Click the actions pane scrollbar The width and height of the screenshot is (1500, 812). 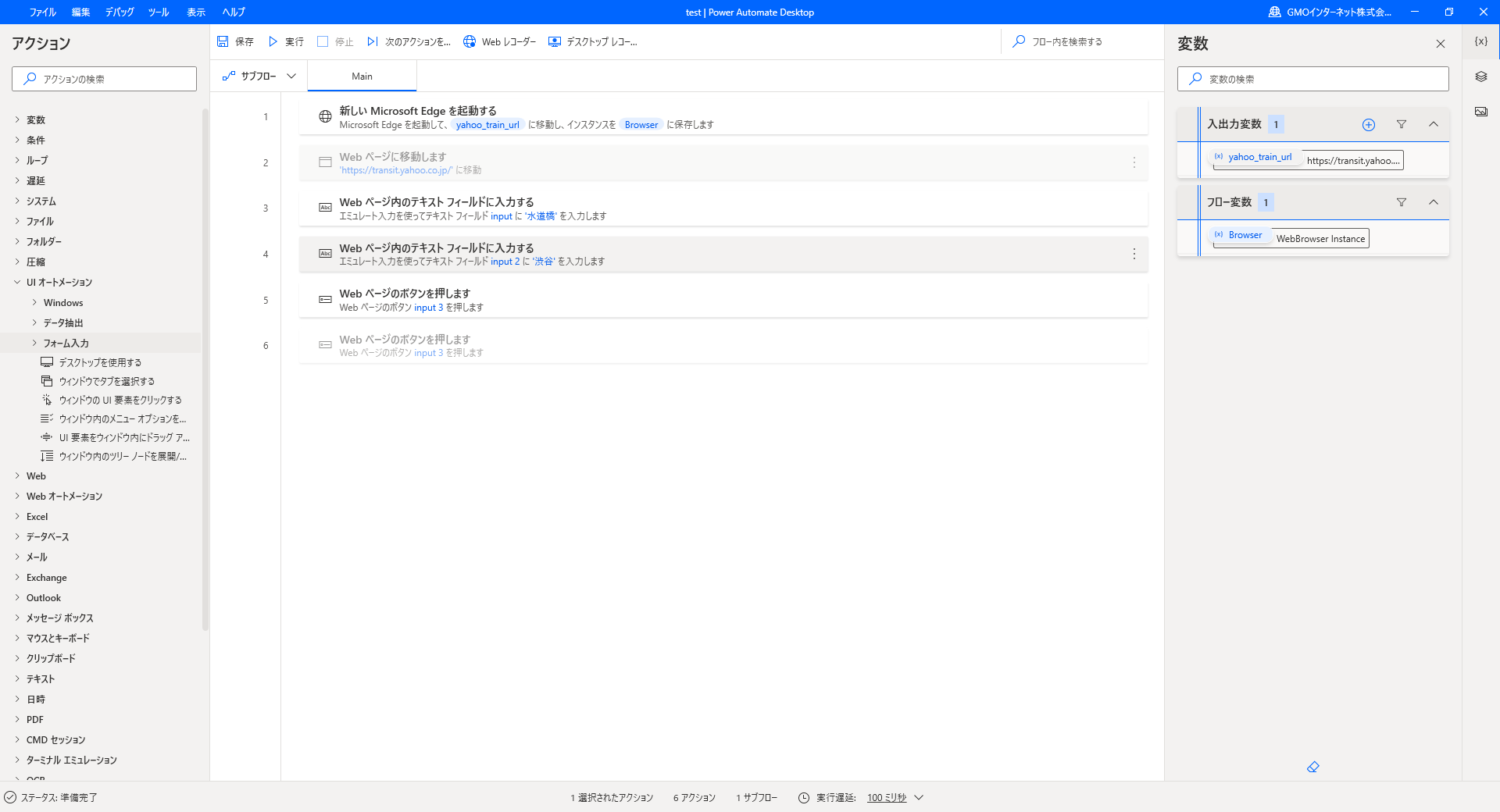tap(205, 369)
